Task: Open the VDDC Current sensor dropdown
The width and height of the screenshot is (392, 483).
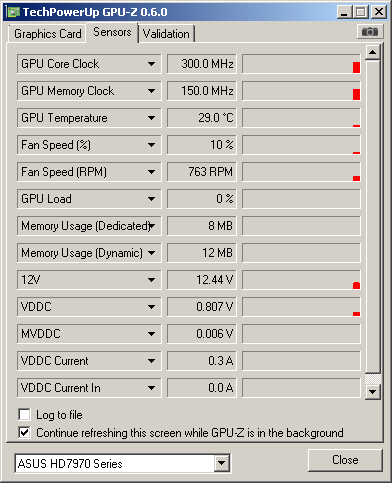Action: [152, 361]
